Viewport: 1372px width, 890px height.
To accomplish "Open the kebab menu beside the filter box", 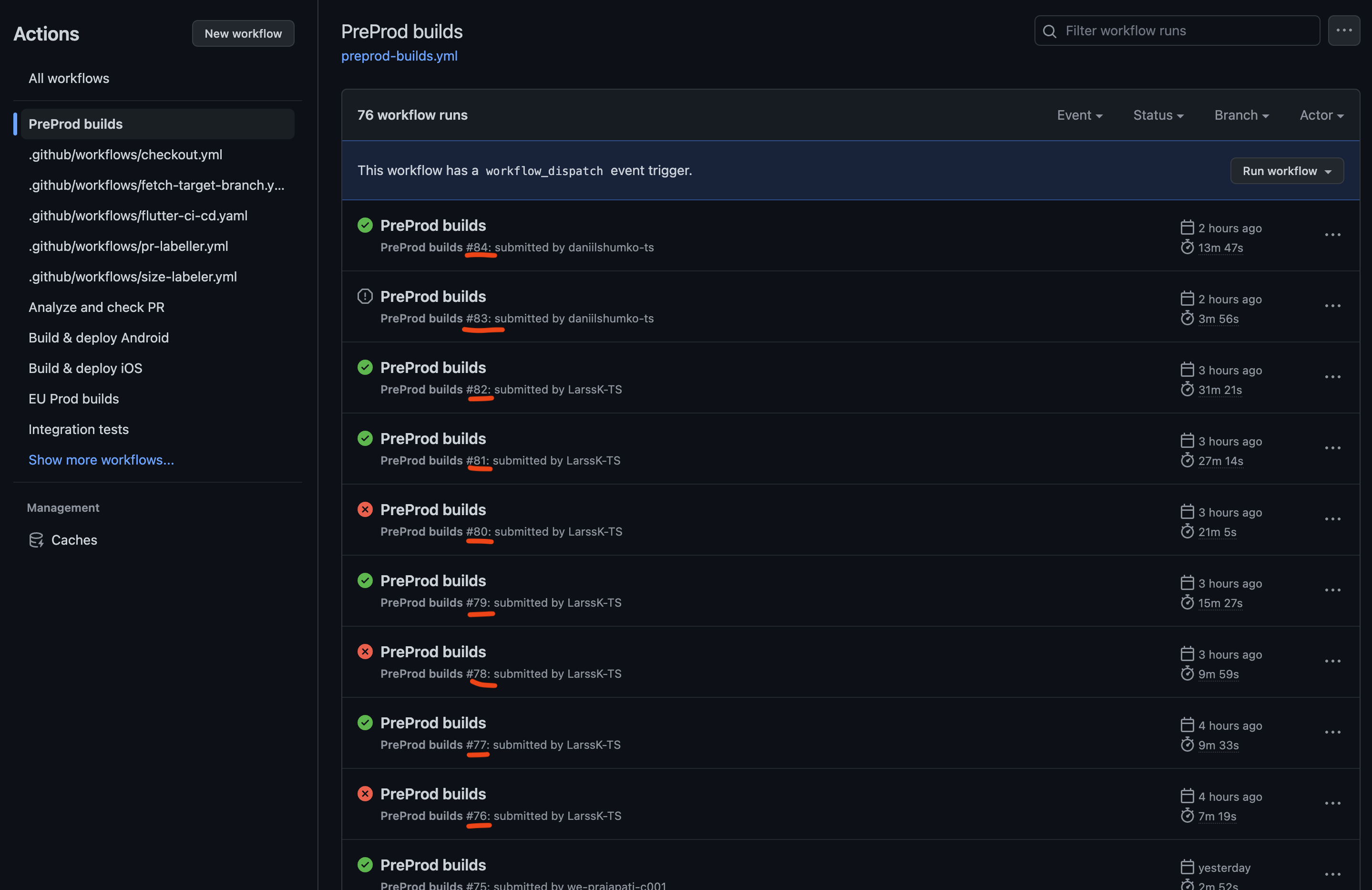I will tap(1344, 31).
